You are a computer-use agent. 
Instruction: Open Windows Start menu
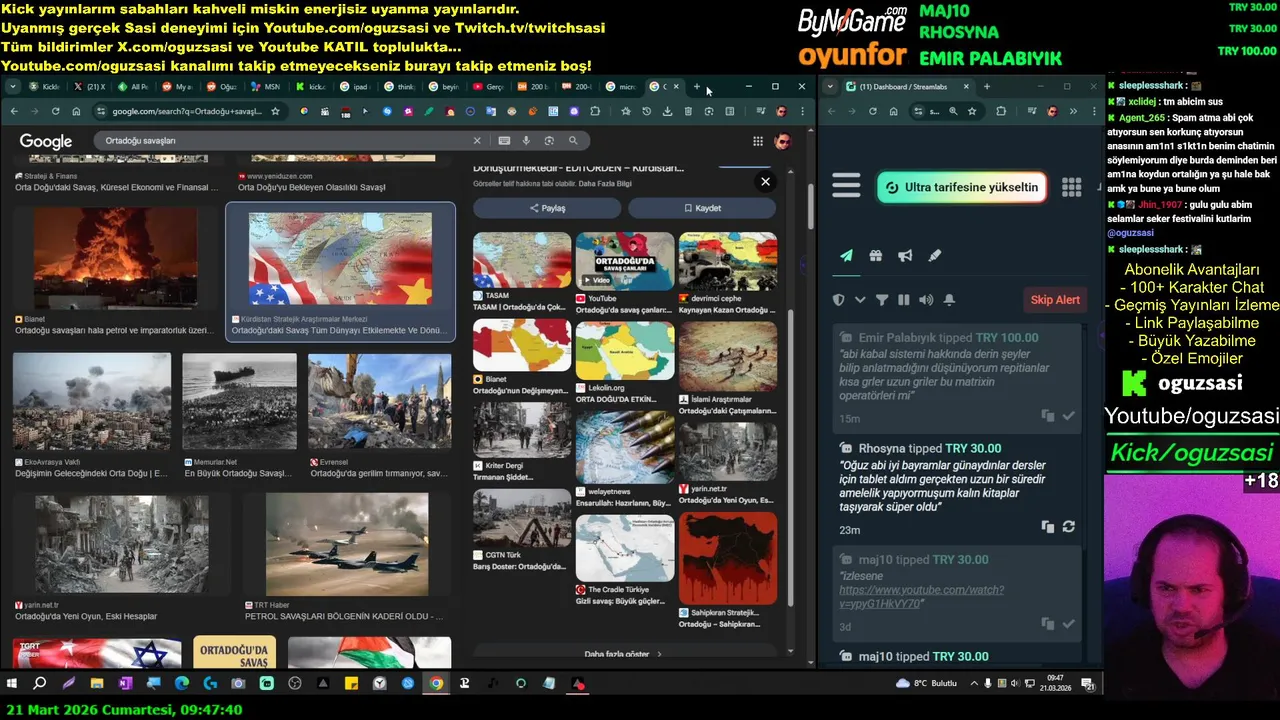[12, 684]
